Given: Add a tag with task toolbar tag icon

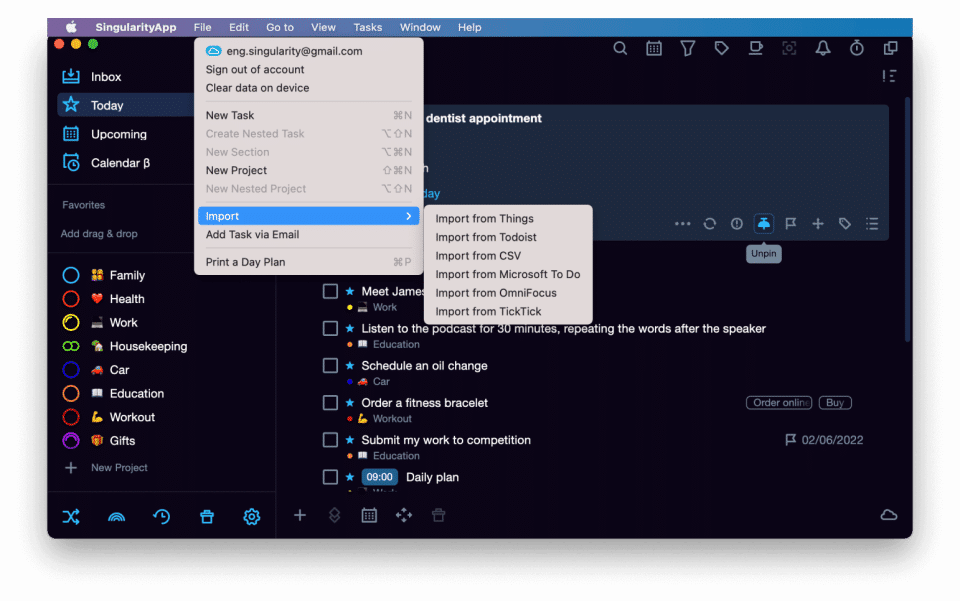Looking at the screenshot, I should pos(845,224).
